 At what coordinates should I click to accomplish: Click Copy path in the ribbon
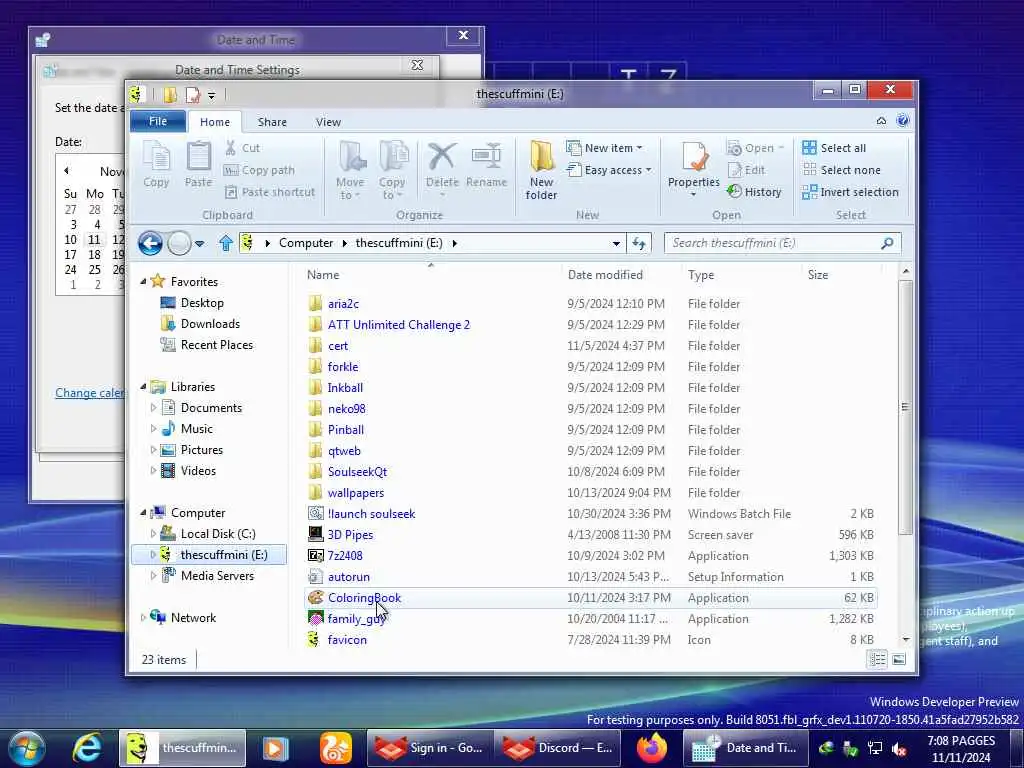(260, 170)
